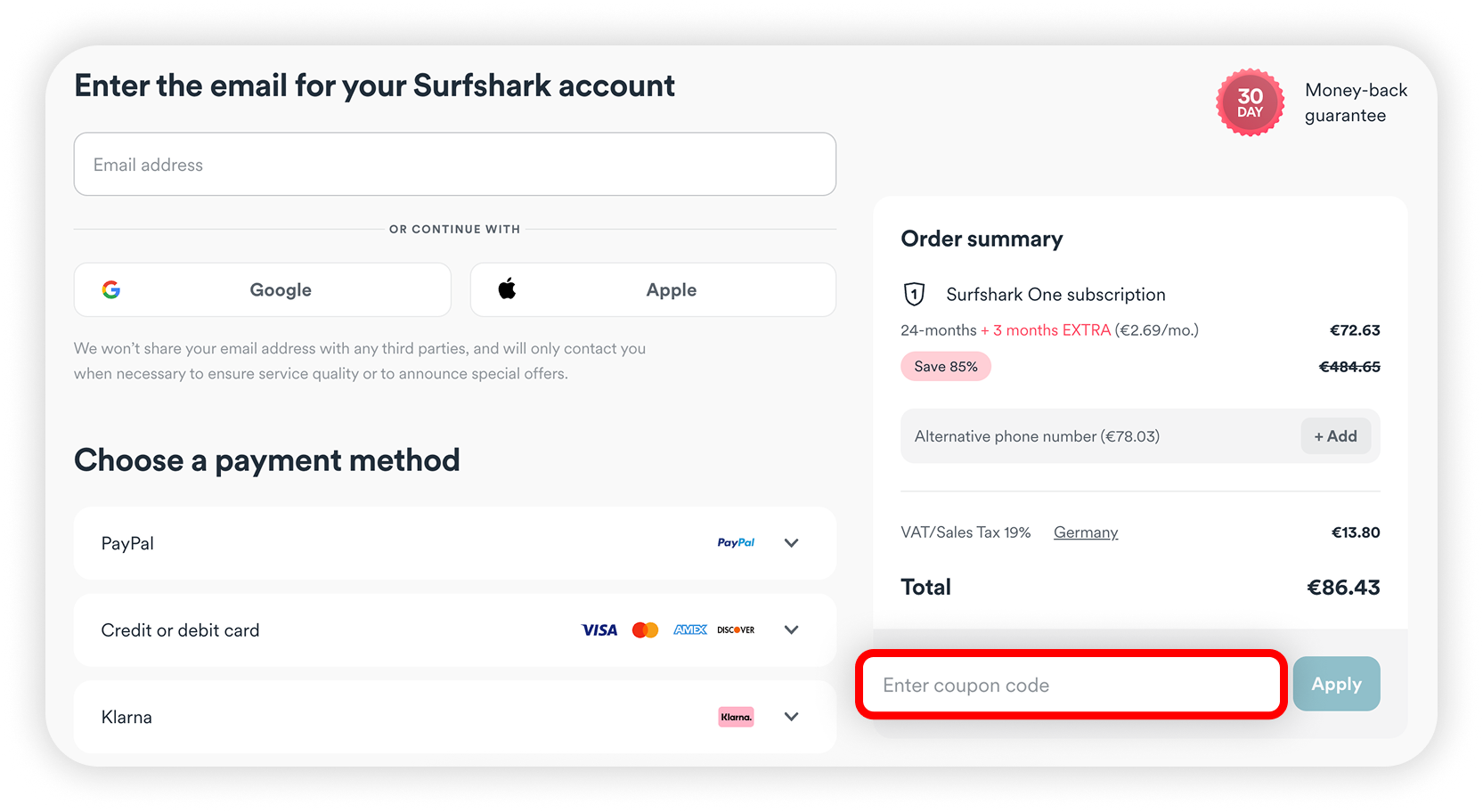Click the pink Klarna badge
This screenshot has width=1483, height=812.
[736, 716]
